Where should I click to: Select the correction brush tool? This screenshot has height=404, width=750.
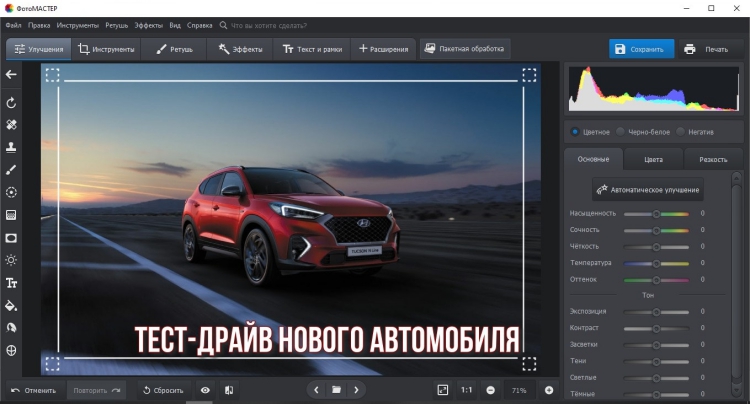click(11, 169)
